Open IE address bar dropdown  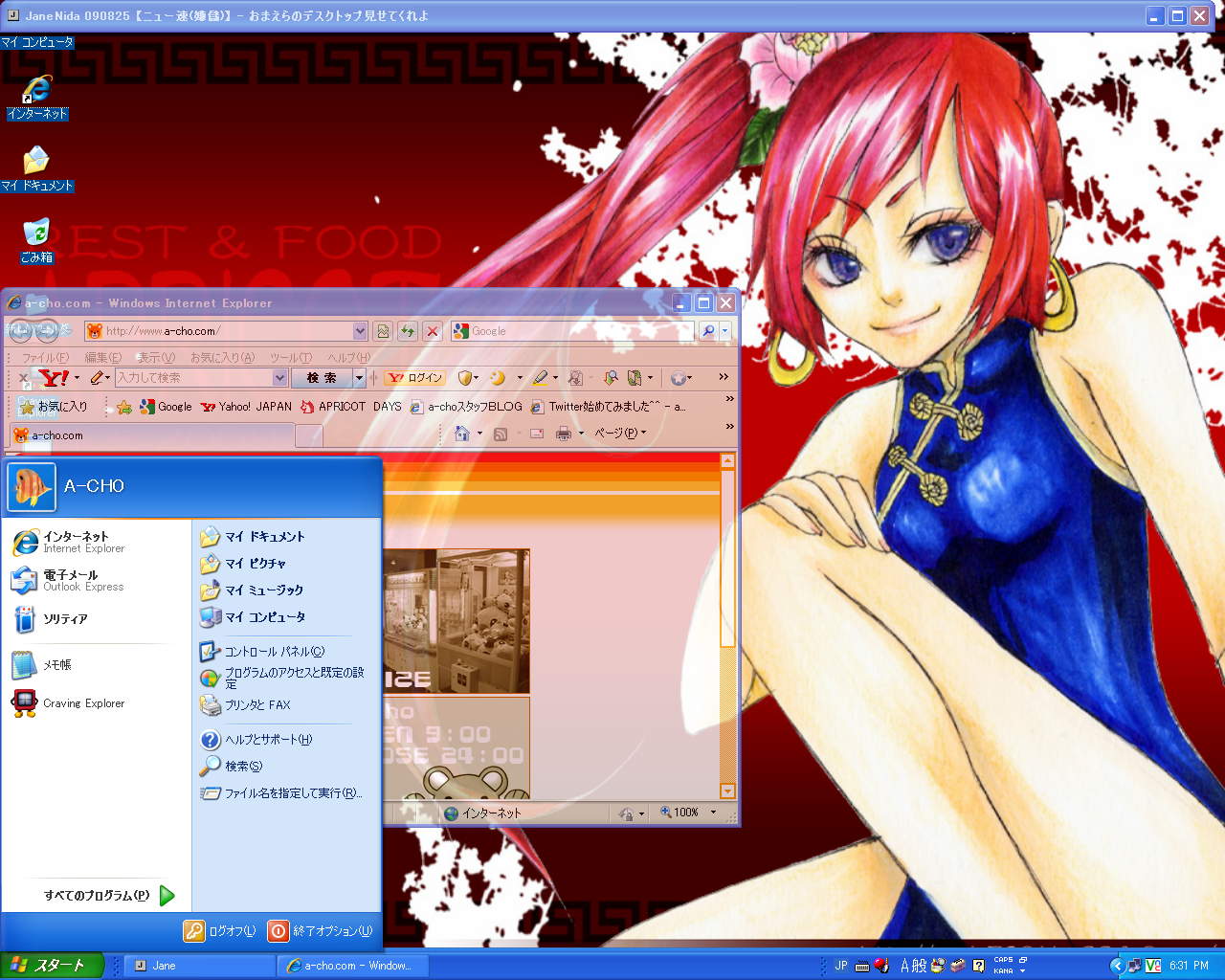point(360,331)
